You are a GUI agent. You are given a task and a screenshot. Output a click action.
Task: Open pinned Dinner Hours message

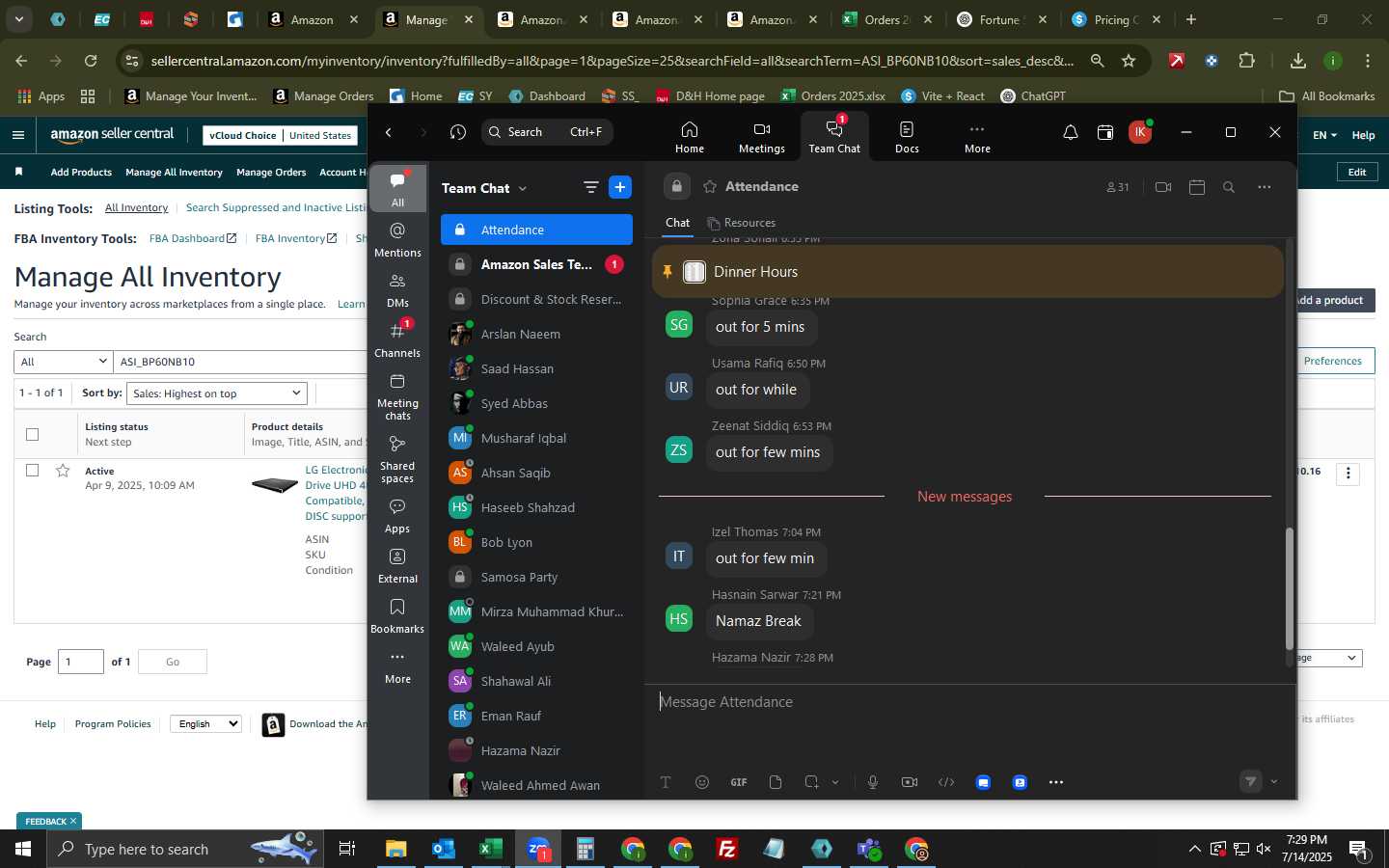pyautogui.click(x=967, y=272)
